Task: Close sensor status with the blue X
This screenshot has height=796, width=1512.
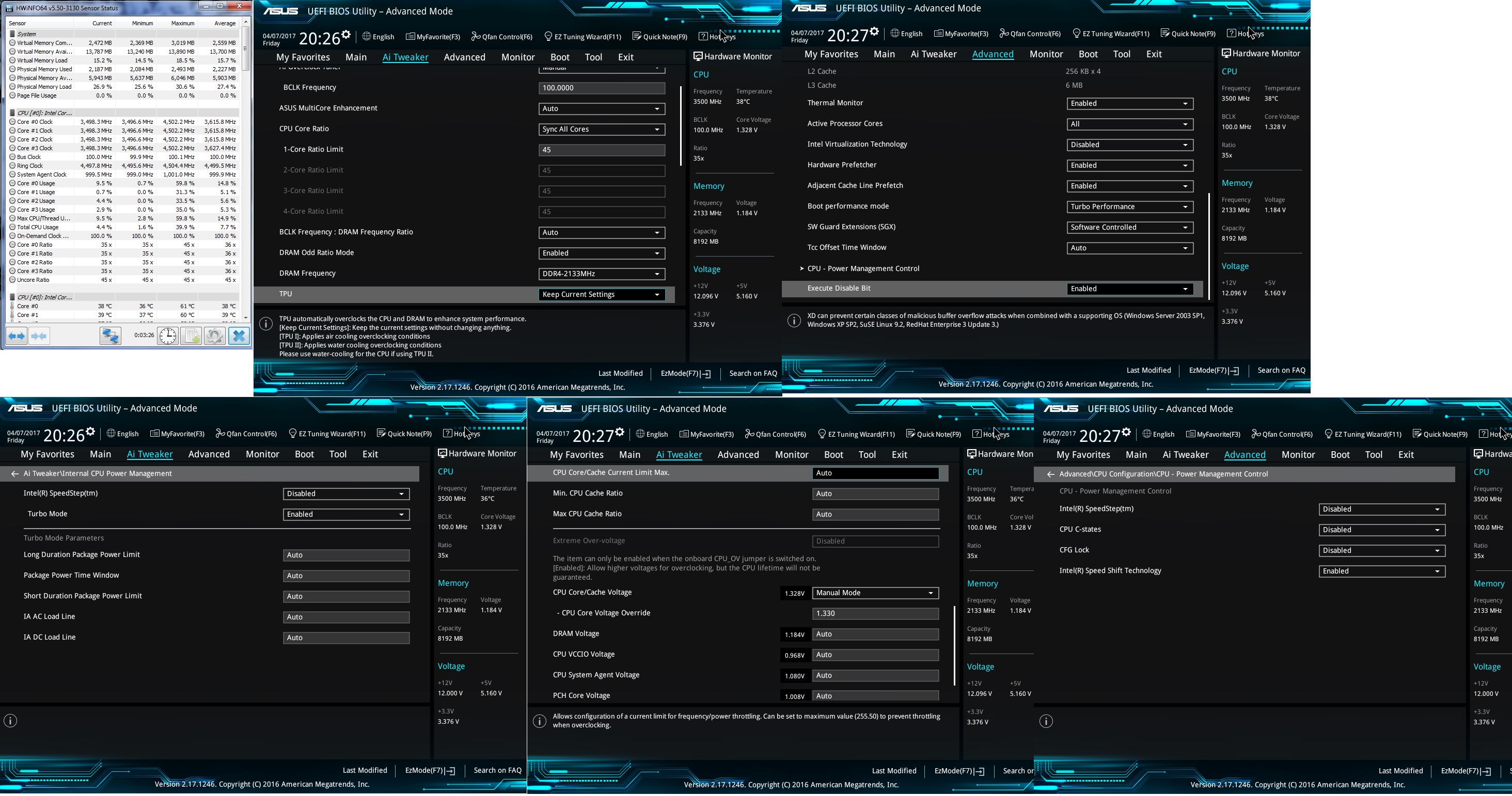Action: click(239, 336)
